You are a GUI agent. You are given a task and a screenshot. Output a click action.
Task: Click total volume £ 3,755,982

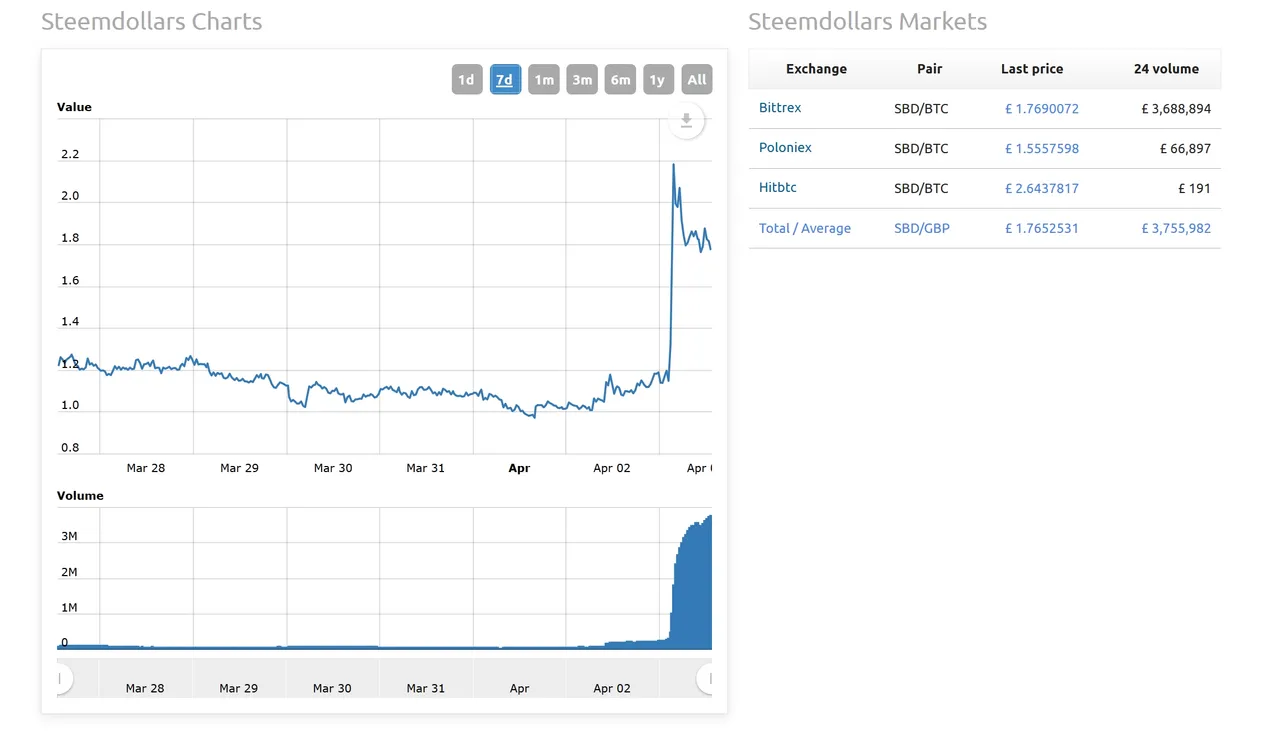(x=1176, y=228)
